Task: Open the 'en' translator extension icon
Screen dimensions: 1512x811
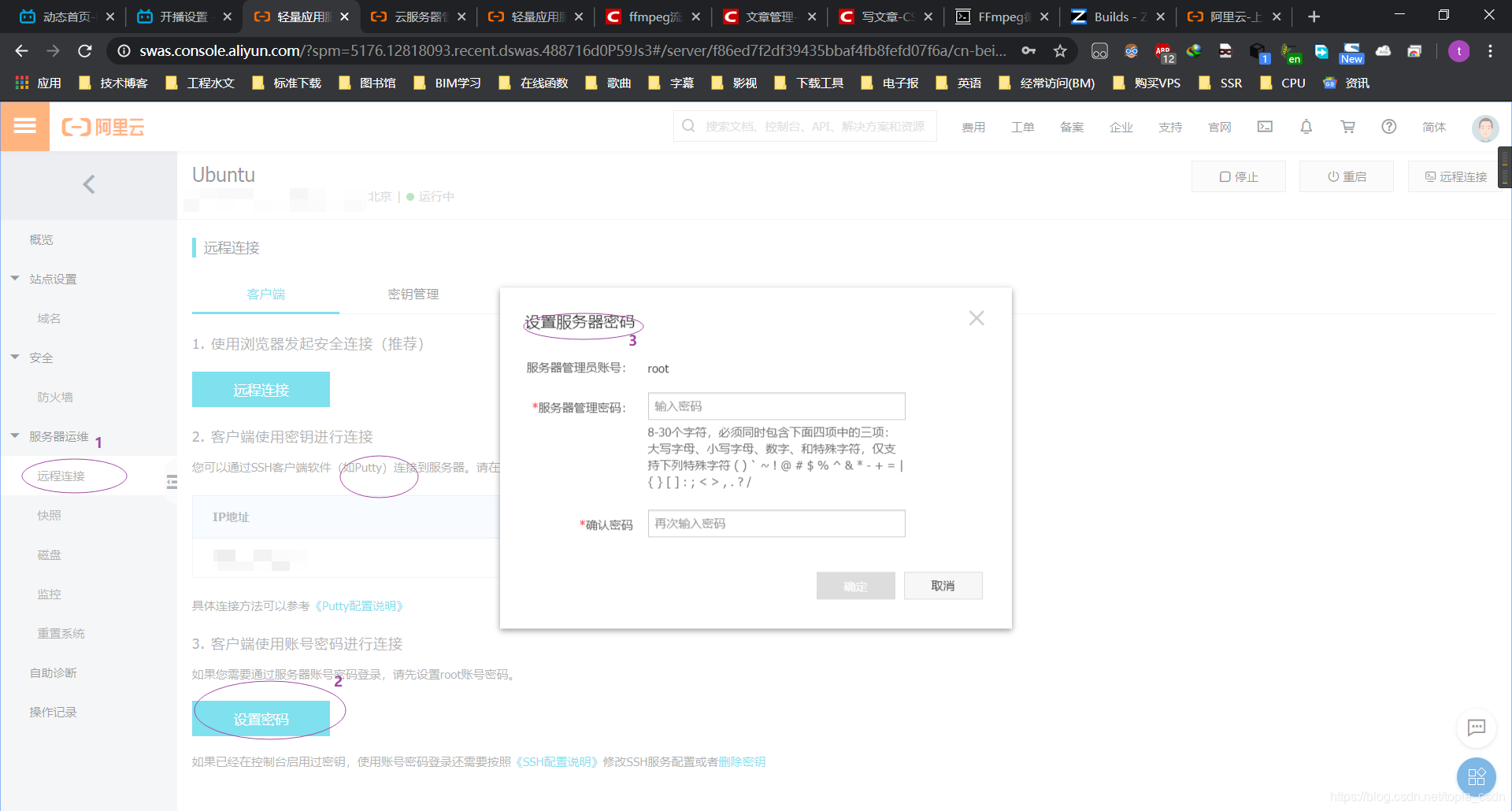Action: [1292, 51]
